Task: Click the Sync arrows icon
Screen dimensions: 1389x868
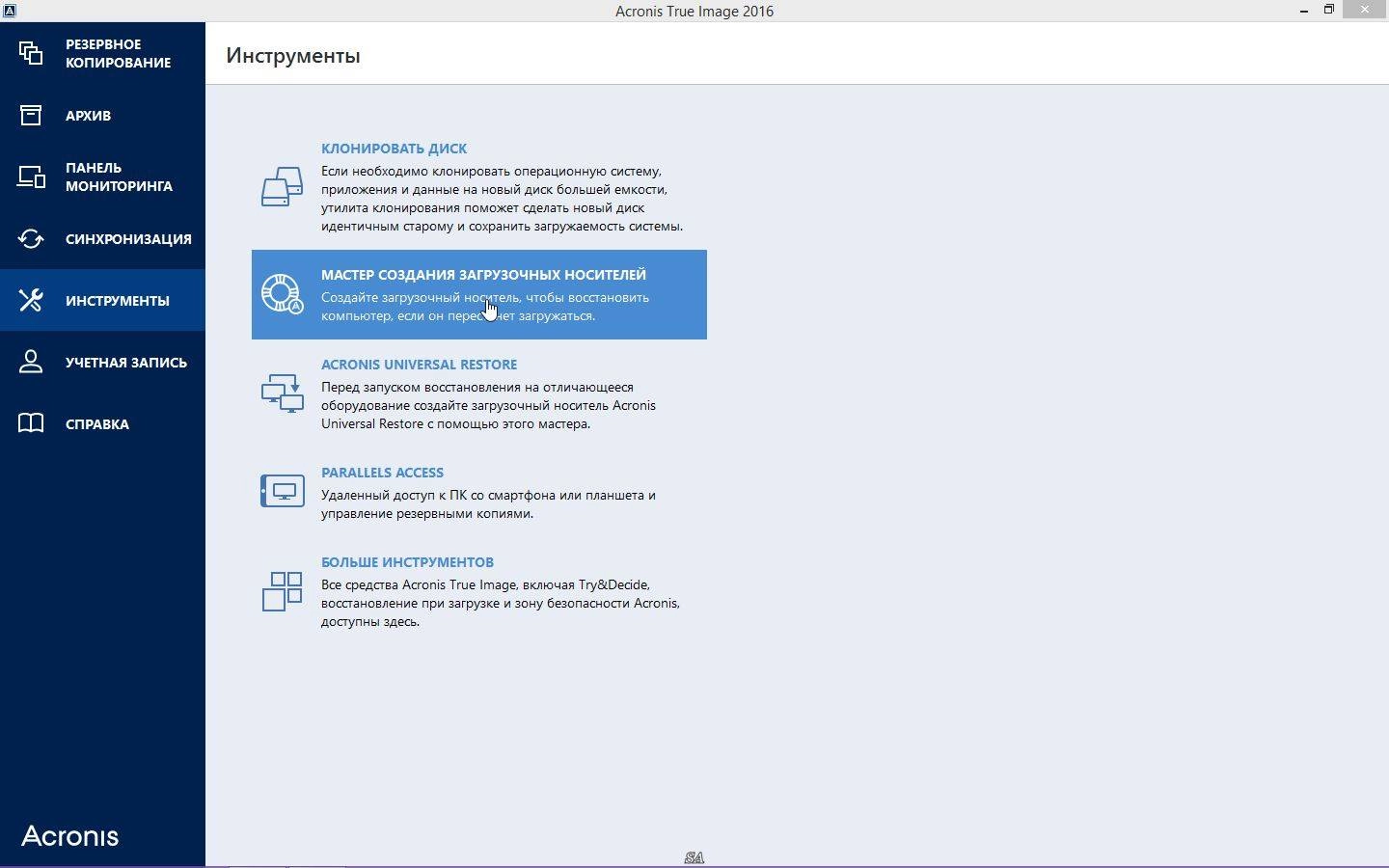Action: point(31,238)
